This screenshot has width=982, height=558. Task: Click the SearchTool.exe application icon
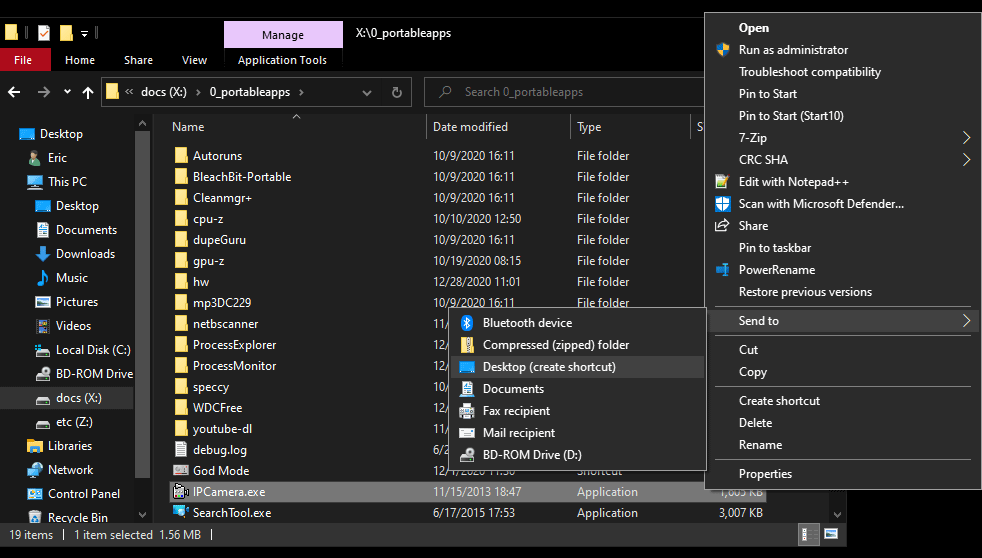(x=181, y=512)
